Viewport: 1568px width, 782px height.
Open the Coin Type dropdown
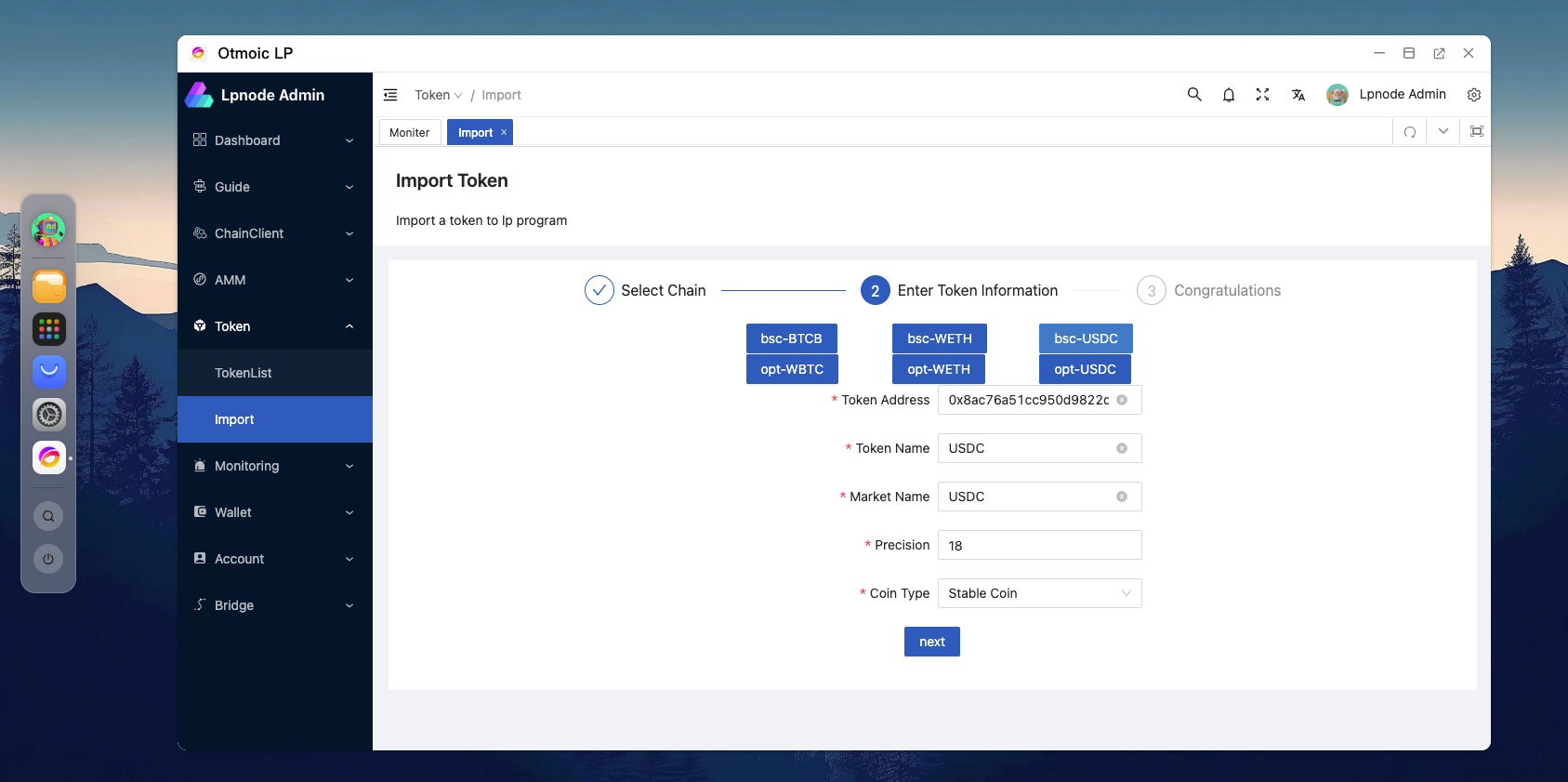click(1039, 593)
